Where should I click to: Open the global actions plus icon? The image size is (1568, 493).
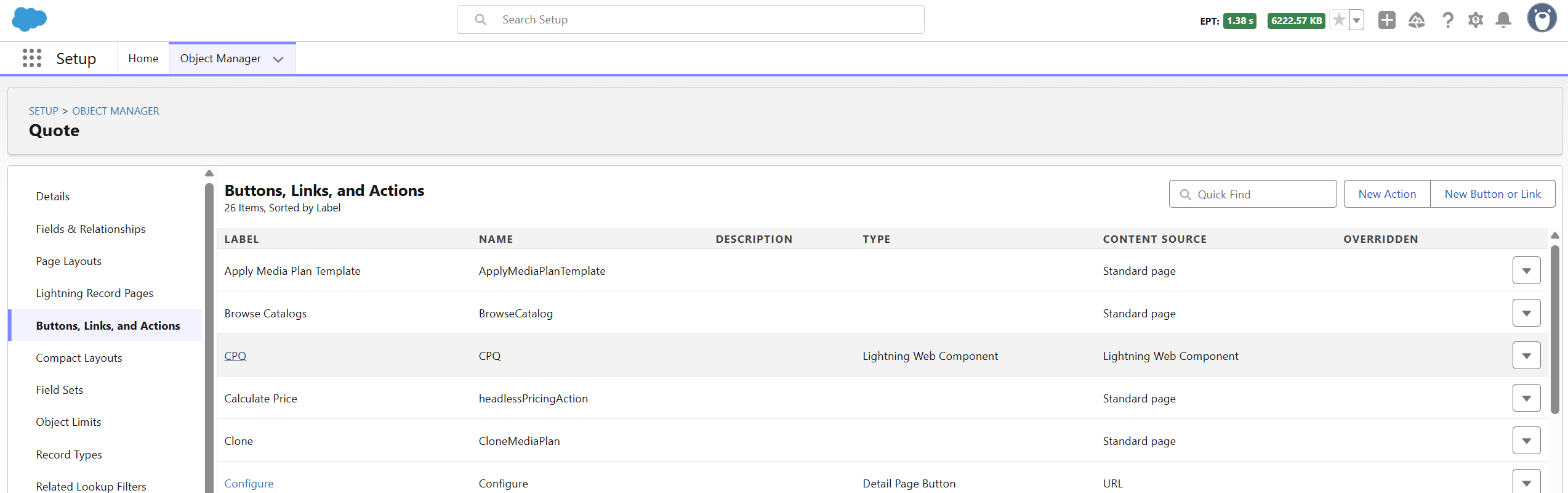pyautogui.click(x=1386, y=20)
